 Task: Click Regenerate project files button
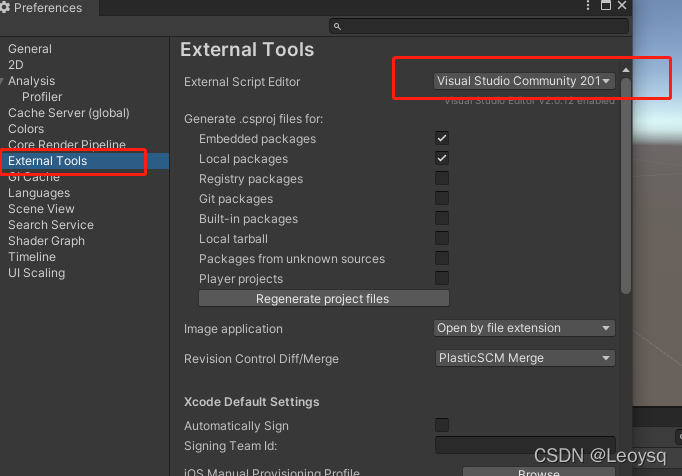[324, 298]
